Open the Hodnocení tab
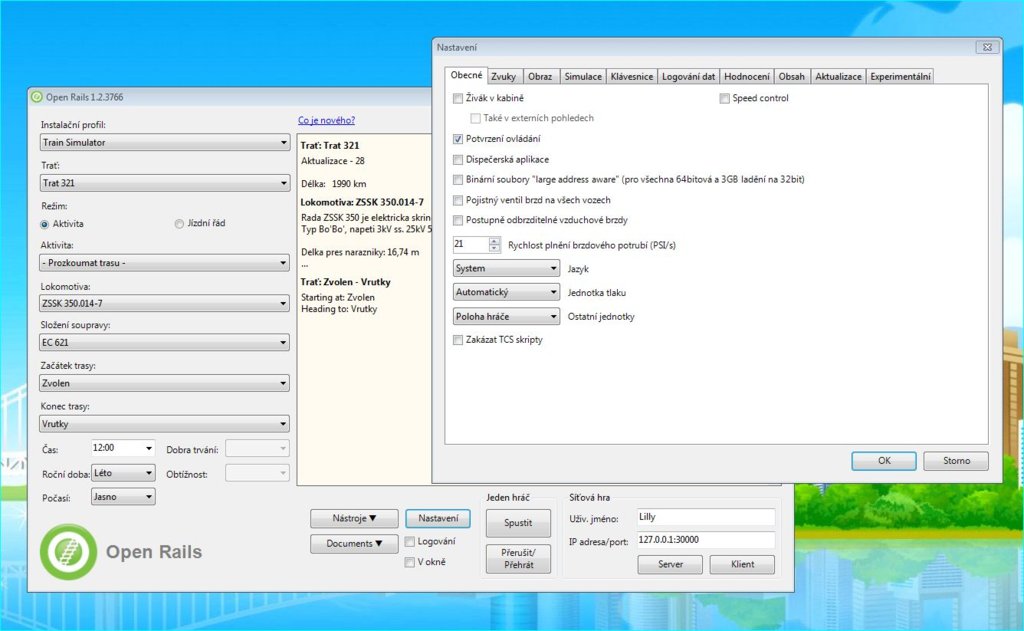Image resolution: width=1024 pixels, height=631 pixels. pos(746,76)
